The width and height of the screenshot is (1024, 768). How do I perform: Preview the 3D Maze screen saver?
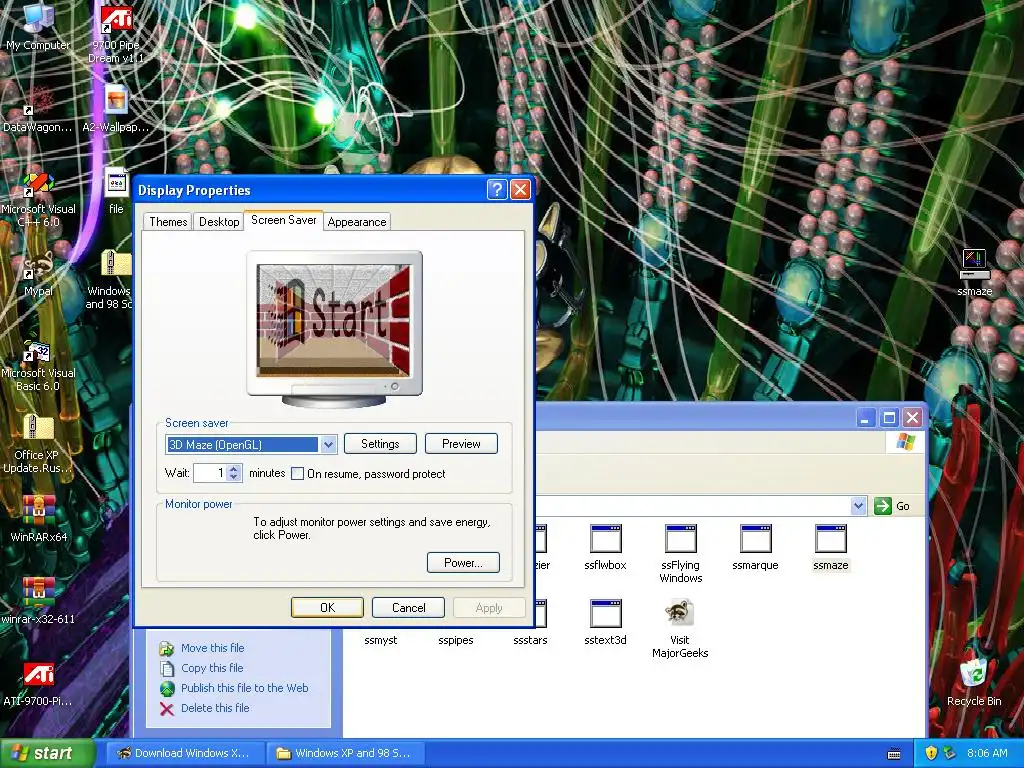click(461, 443)
